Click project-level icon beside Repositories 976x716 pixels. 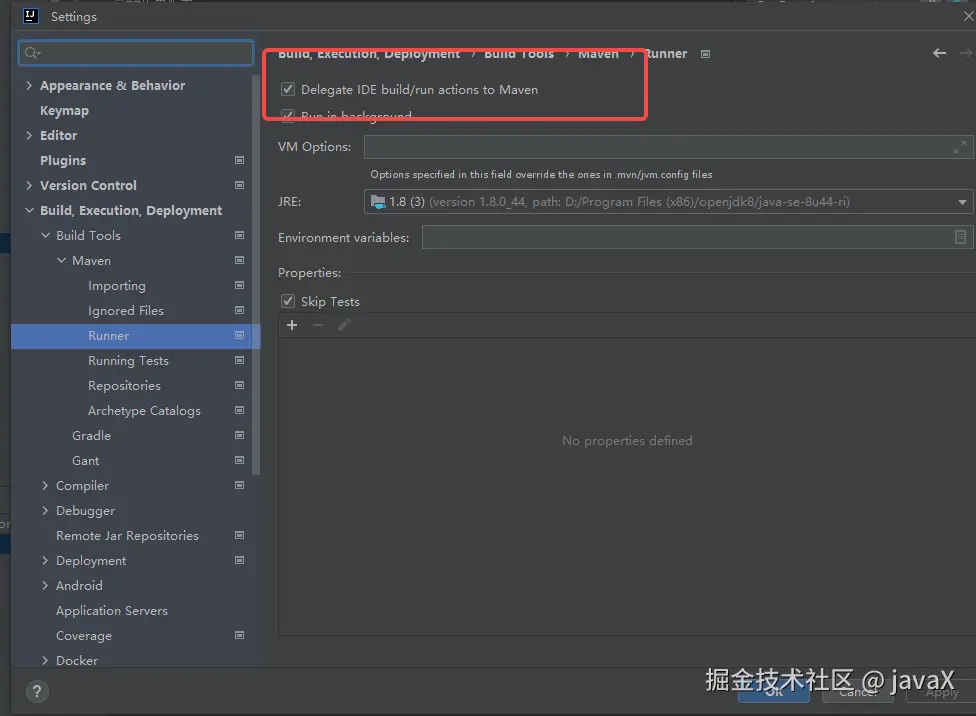[239, 385]
